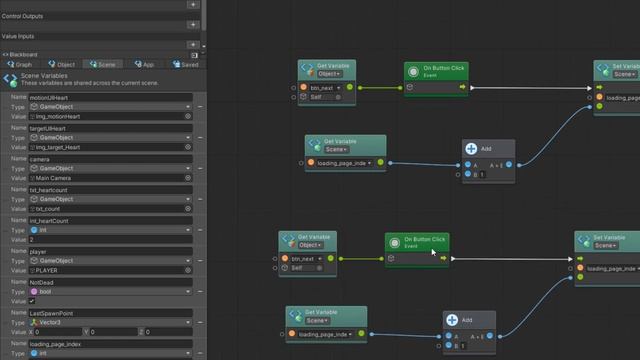
Task: Click the sum output port of upper Add node
Action: pos(509,164)
